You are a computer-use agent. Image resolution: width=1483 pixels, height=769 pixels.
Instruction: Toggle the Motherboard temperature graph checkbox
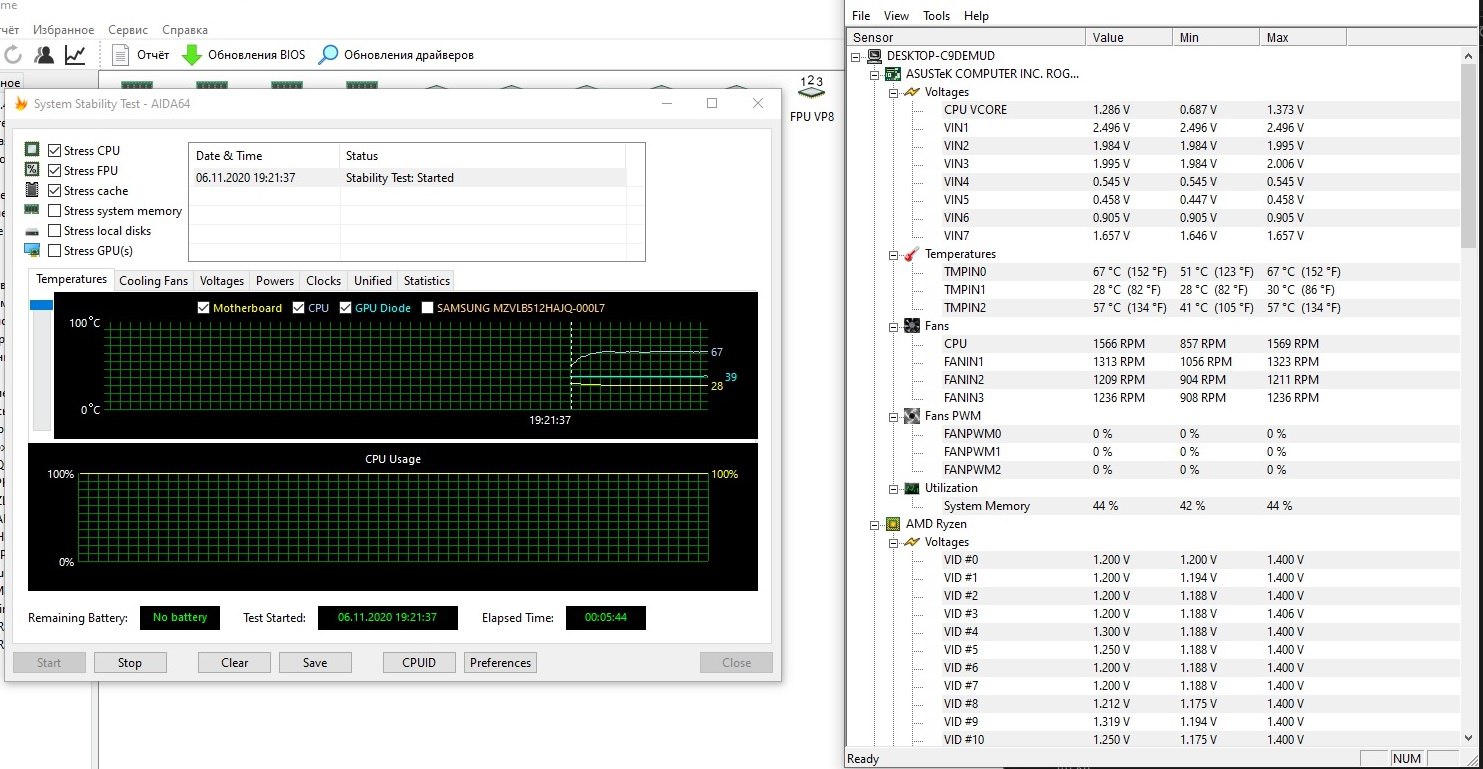[x=204, y=308]
